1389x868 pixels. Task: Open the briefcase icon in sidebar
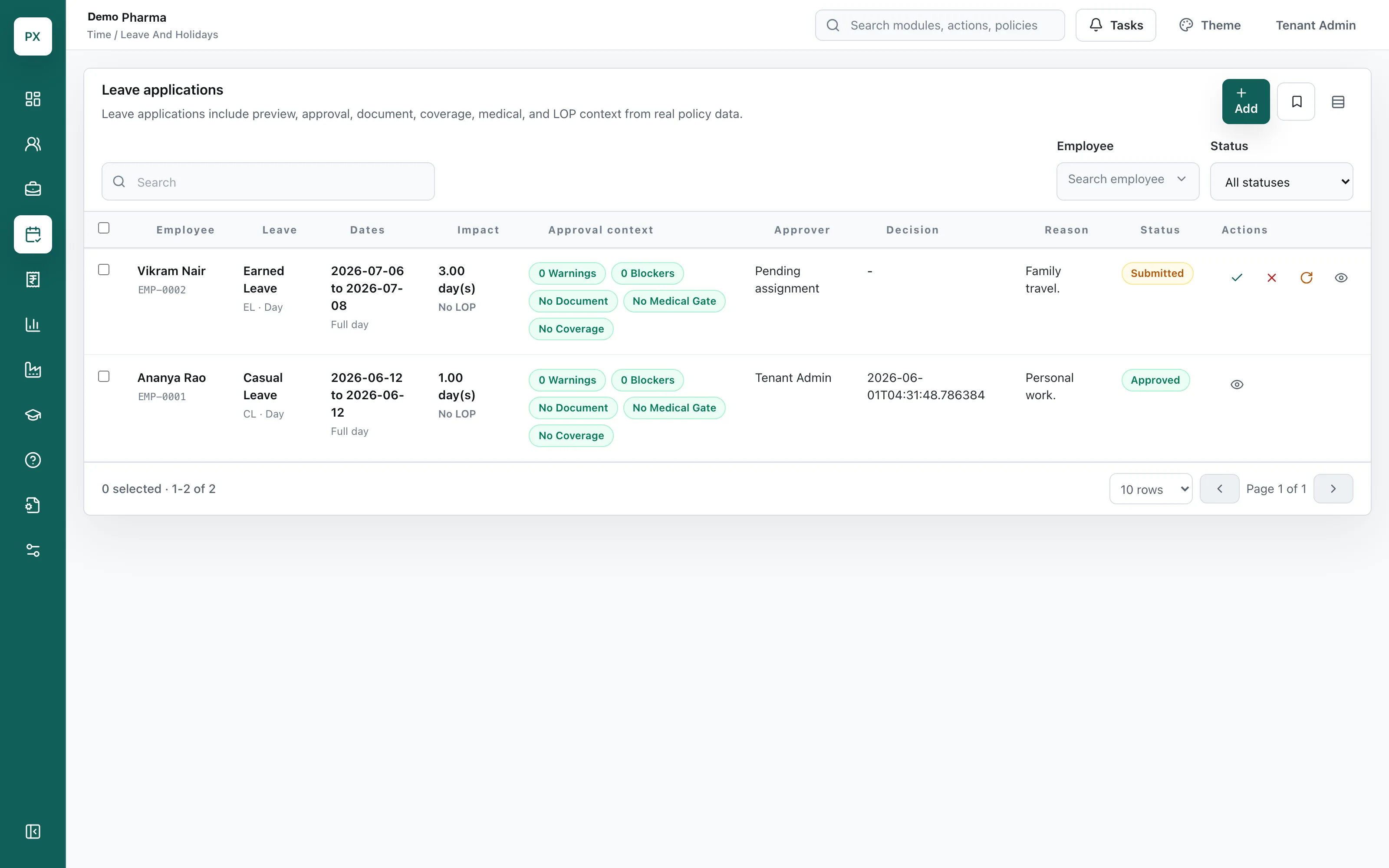click(x=33, y=189)
